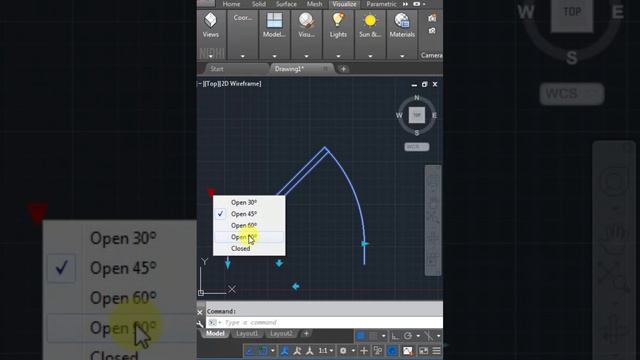Open the 1:1 annotation scale dropdown

[x=325, y=351]
